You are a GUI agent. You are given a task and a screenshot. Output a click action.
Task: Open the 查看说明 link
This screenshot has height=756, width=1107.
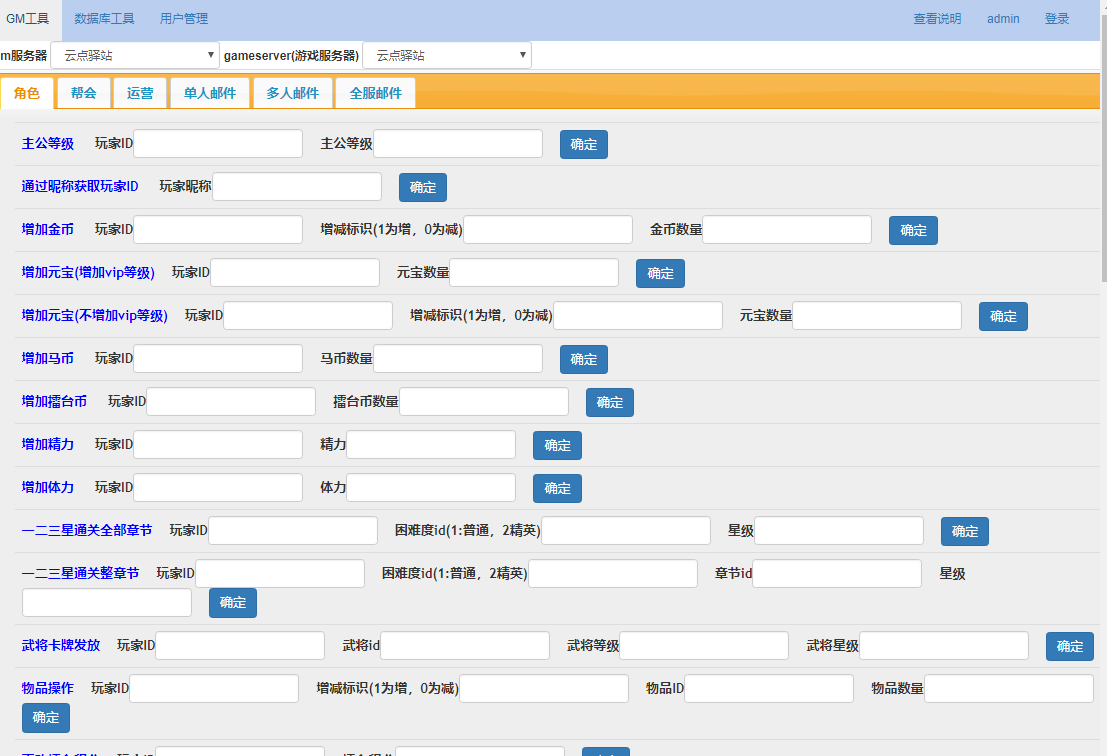[x=937, y=19]
